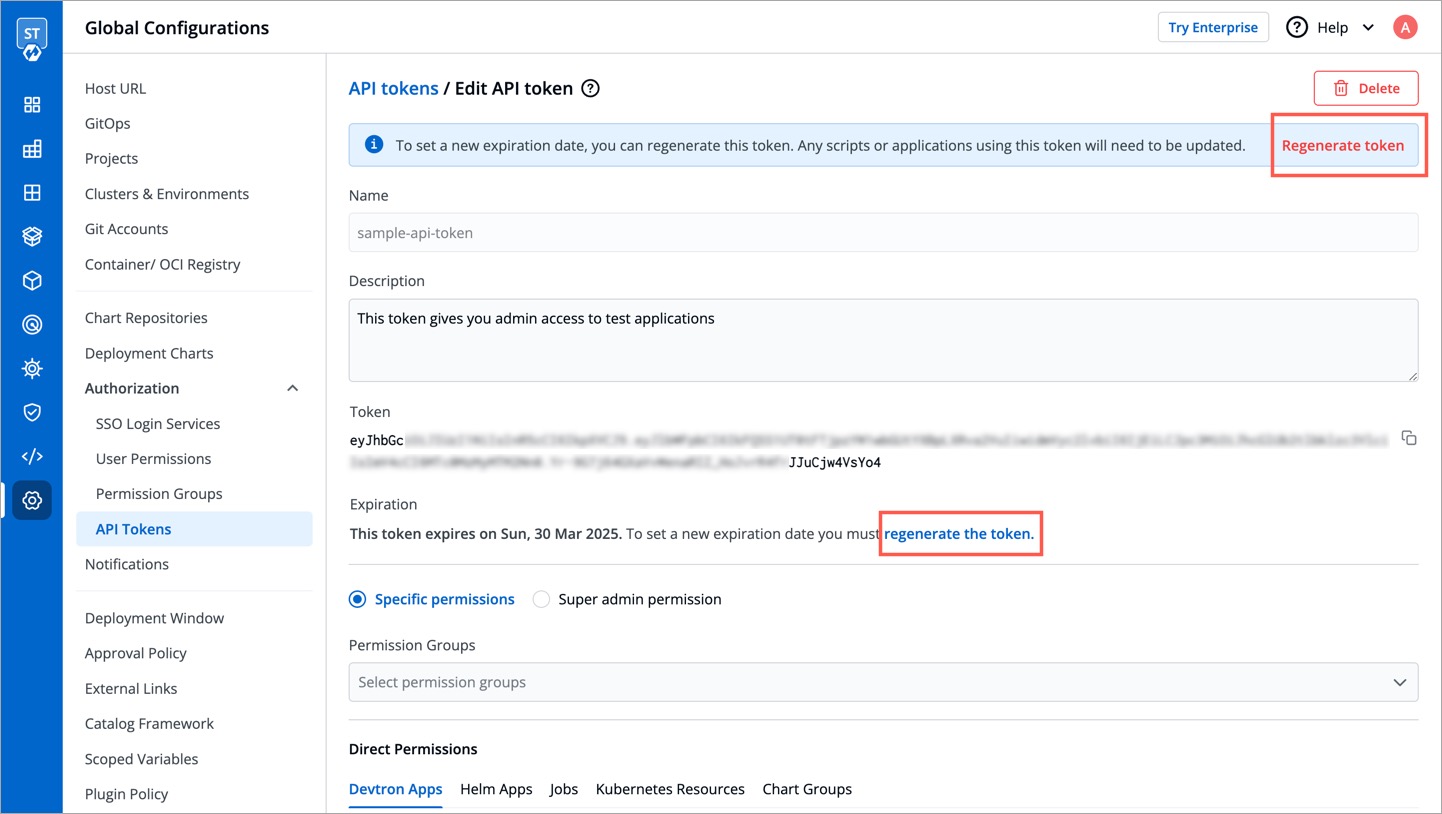
Task: Click the code brackets icon in sidebar
Action: (32, 456)
